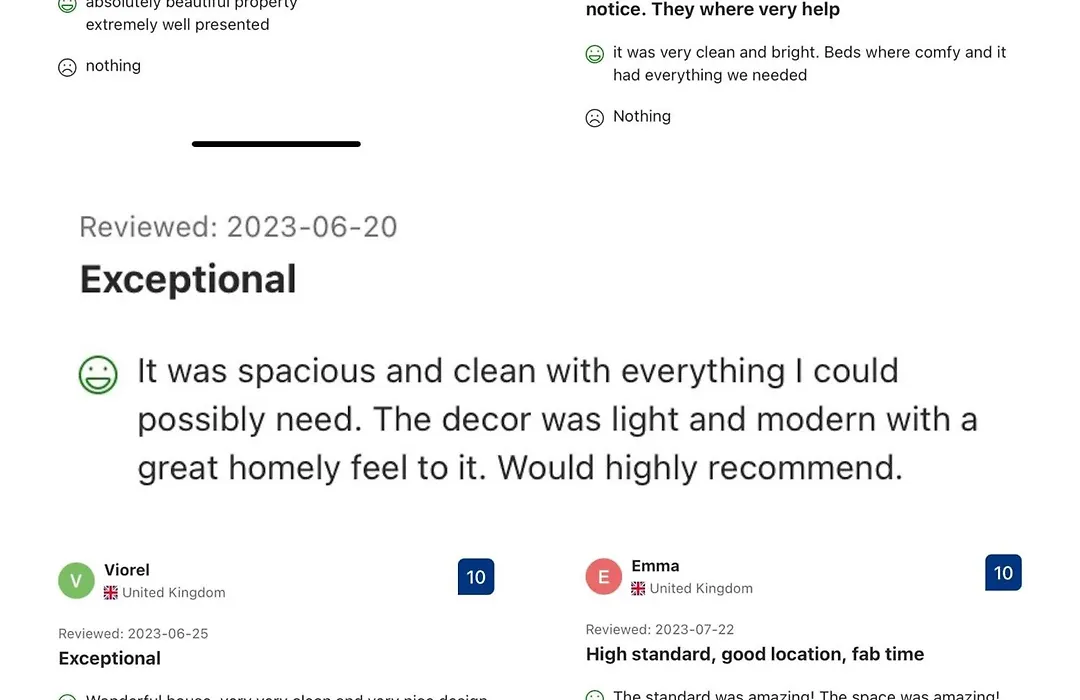Open the reviewer name Viorel

[127, 570]
